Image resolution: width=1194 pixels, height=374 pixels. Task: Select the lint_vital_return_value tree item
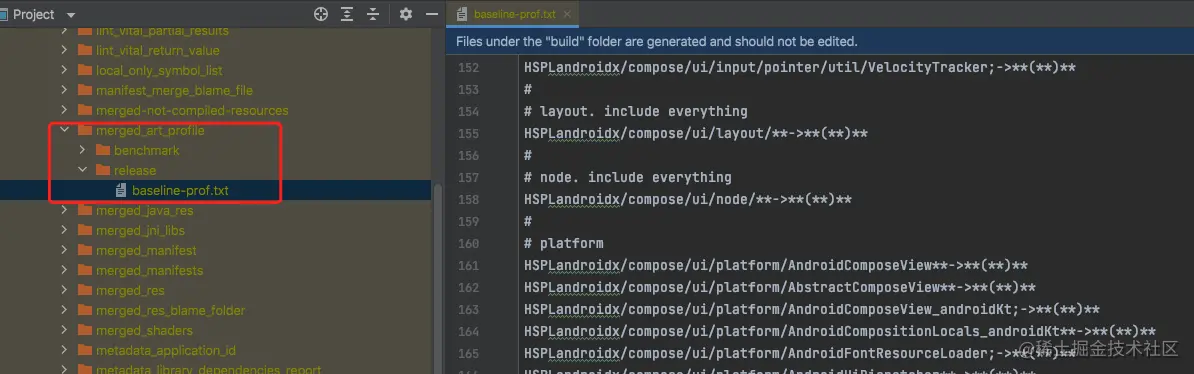pyautogui.click(x=158, y=50)
